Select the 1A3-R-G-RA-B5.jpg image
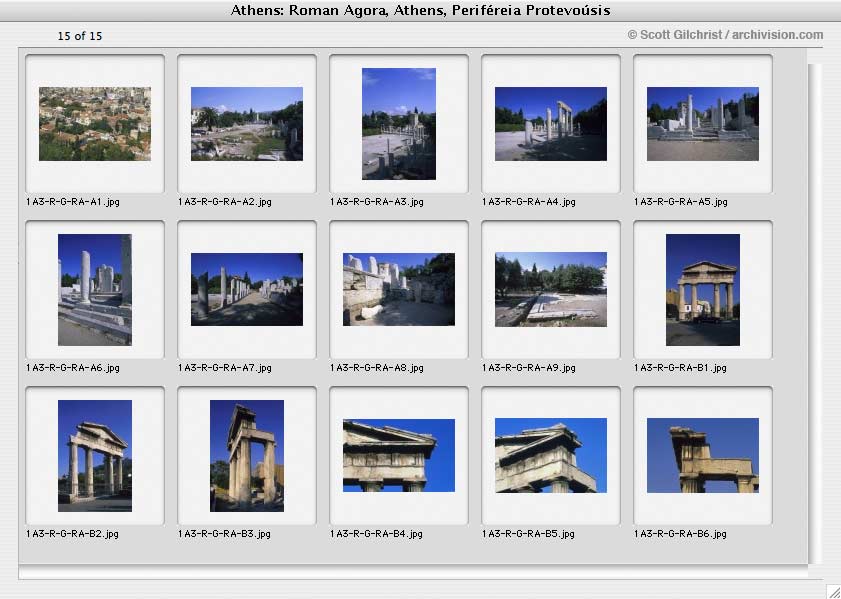This screenshot has height=599, width=841. pos(551,456)
